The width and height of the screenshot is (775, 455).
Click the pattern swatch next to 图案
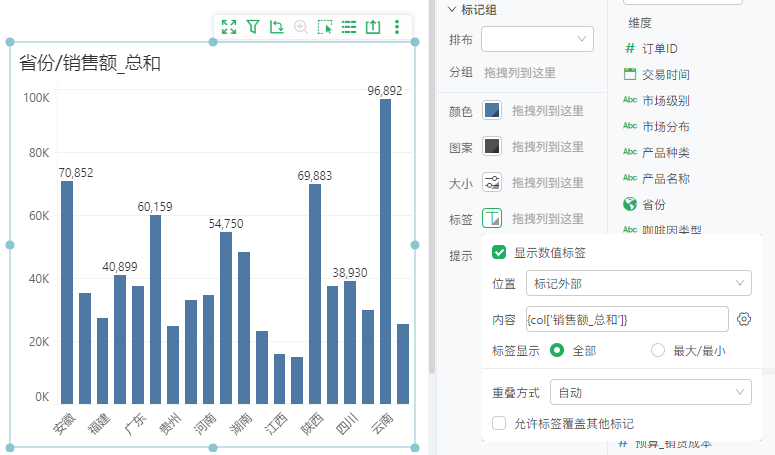click(492, 146)
